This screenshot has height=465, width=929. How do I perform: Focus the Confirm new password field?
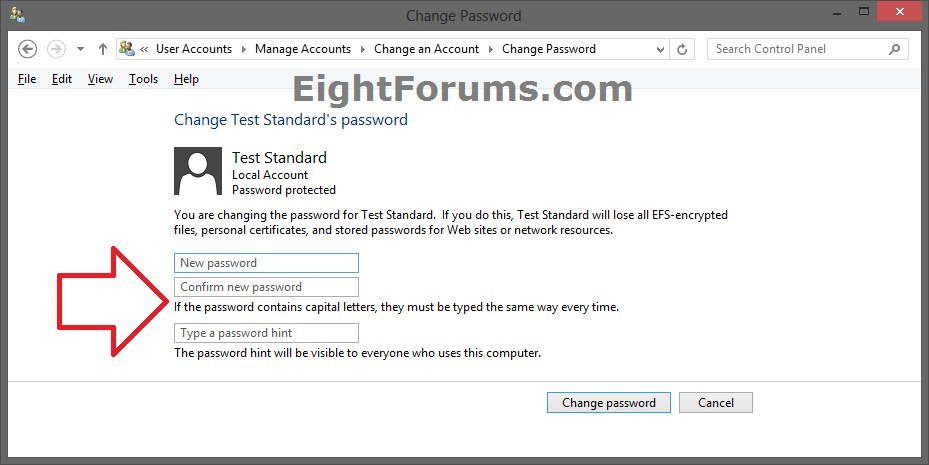click(266, 287)
